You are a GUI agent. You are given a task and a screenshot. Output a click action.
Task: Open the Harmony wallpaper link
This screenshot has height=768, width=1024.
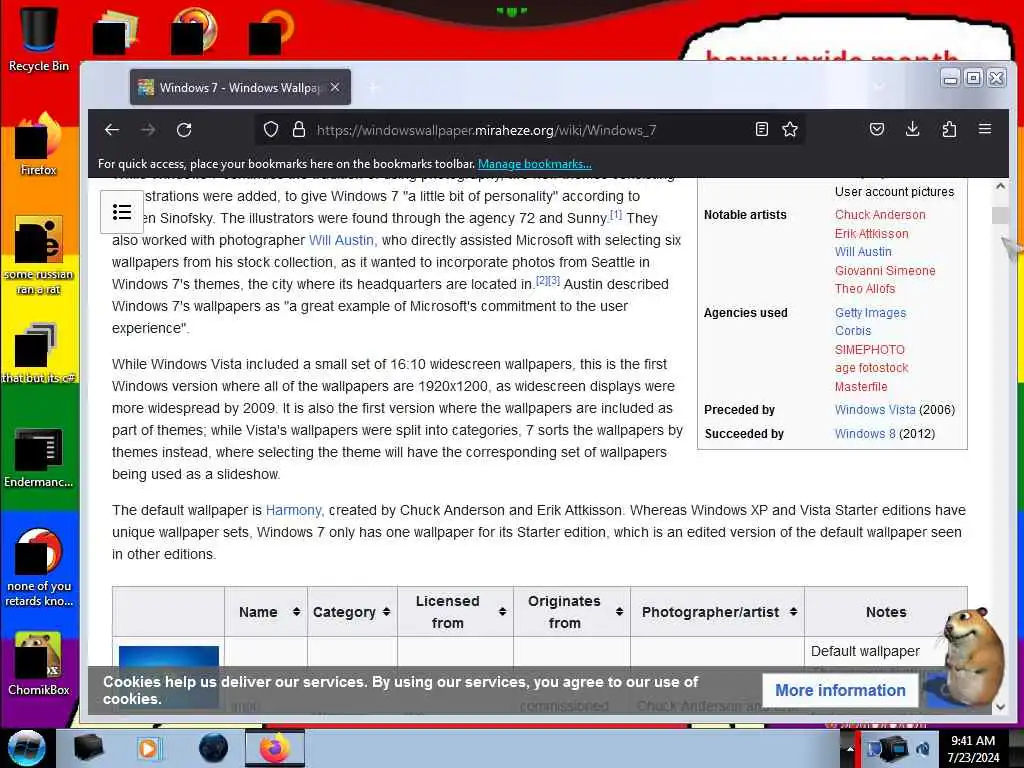point(294,510)
